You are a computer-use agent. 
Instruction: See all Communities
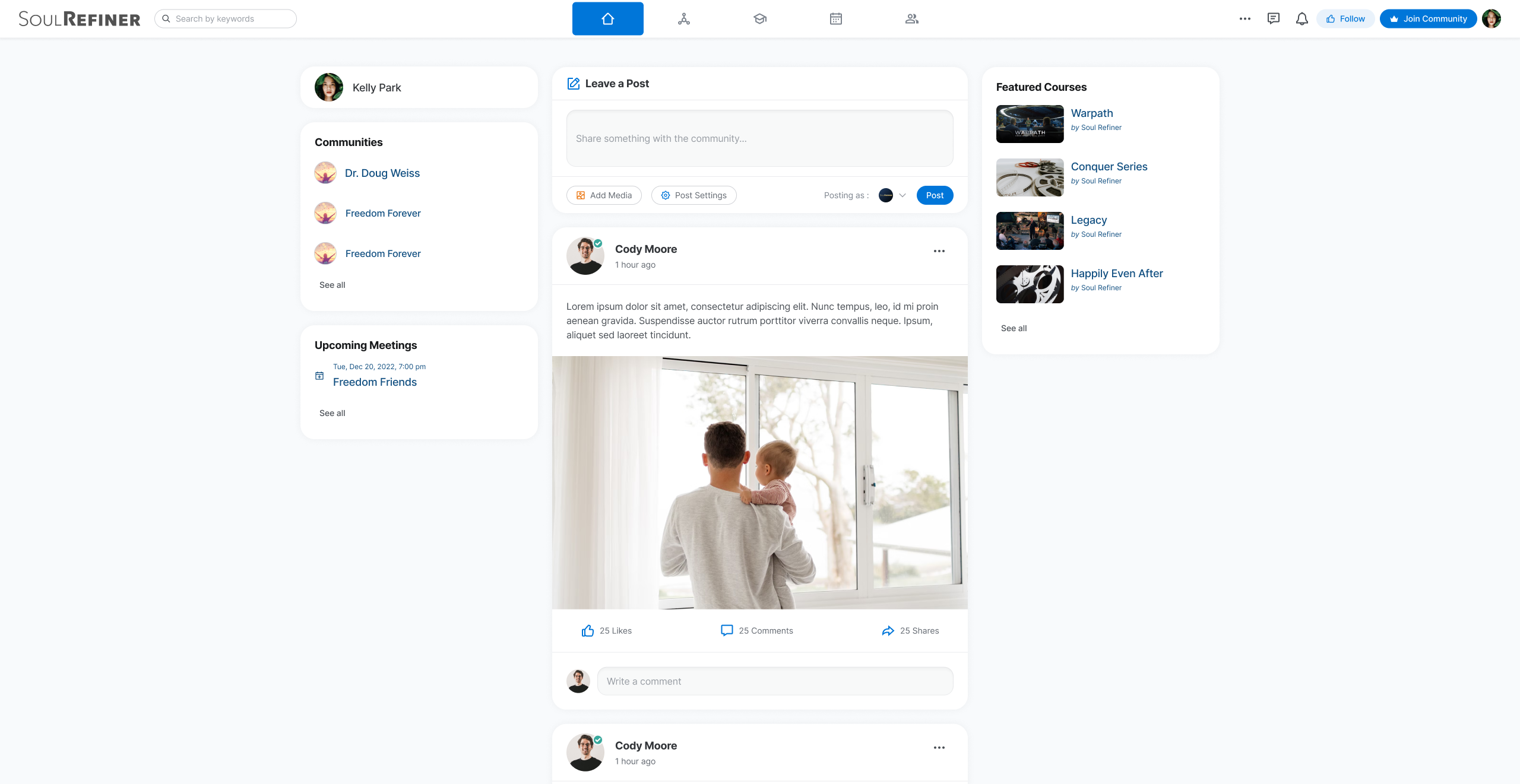pyautogui.click(x=332, y=285)
